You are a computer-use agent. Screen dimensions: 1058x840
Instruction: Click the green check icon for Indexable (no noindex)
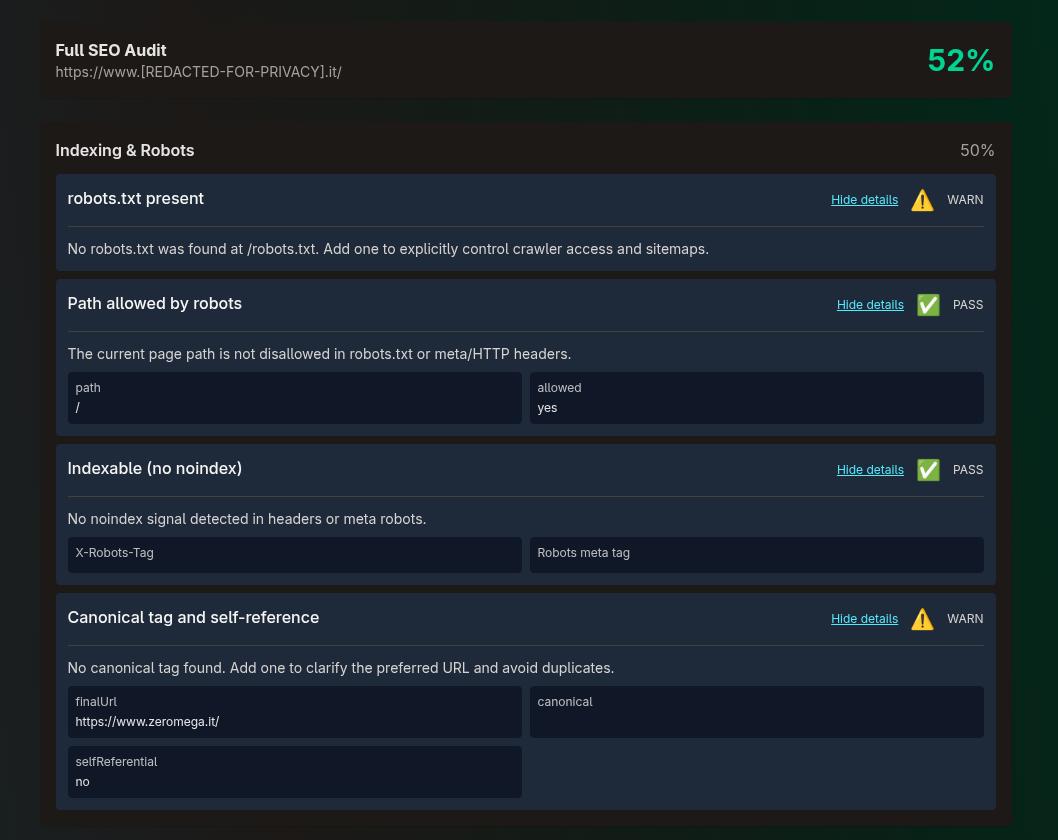click(x=928, y=470)
